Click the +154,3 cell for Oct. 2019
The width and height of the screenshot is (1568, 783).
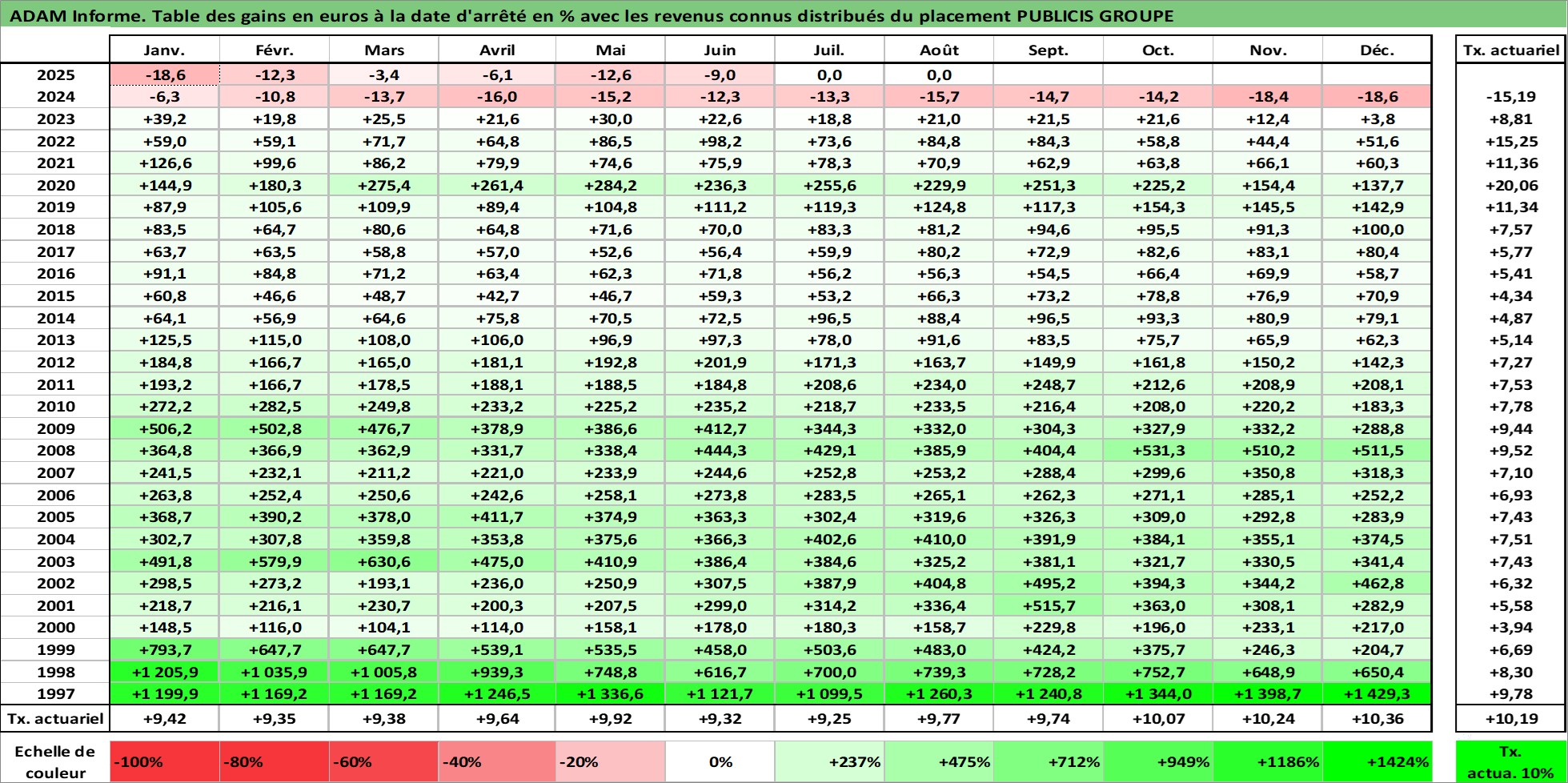pyautogui.click(x=1158, y=207)
